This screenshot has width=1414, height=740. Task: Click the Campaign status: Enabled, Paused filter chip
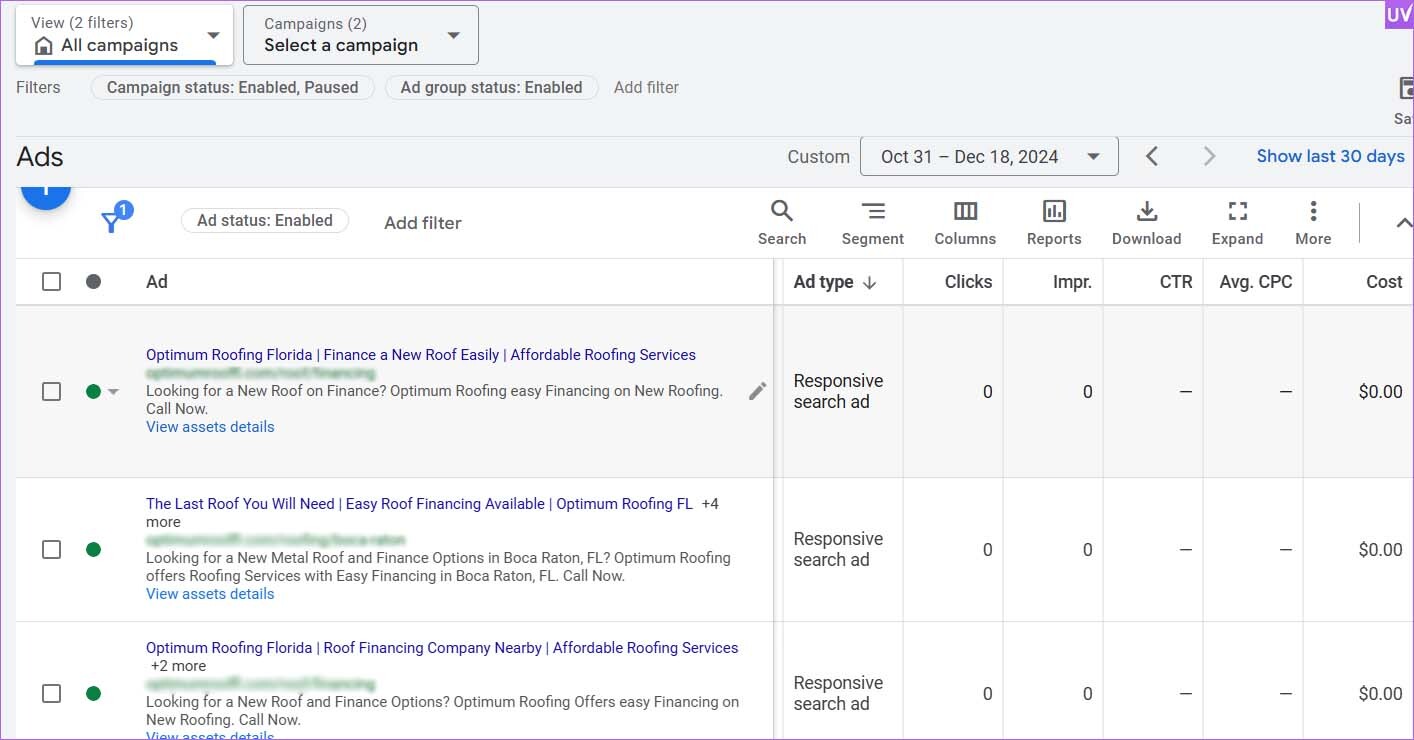point(232,88)
